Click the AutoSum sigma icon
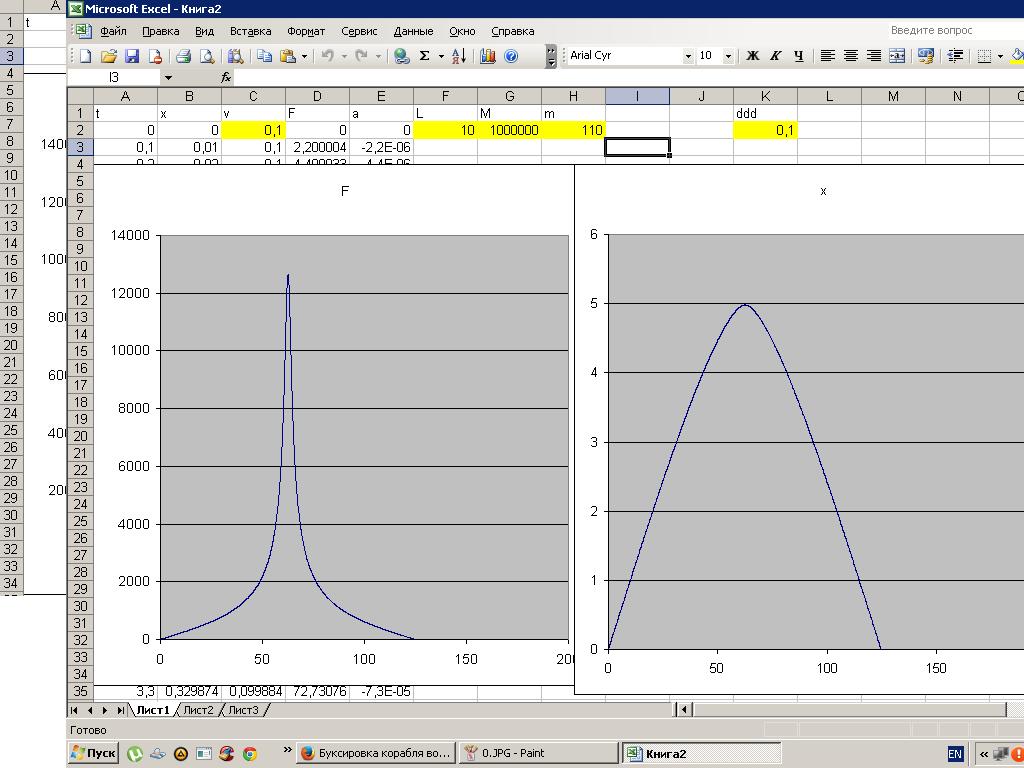This screenshot has width=1024, height=768. (x=424, y=56)
